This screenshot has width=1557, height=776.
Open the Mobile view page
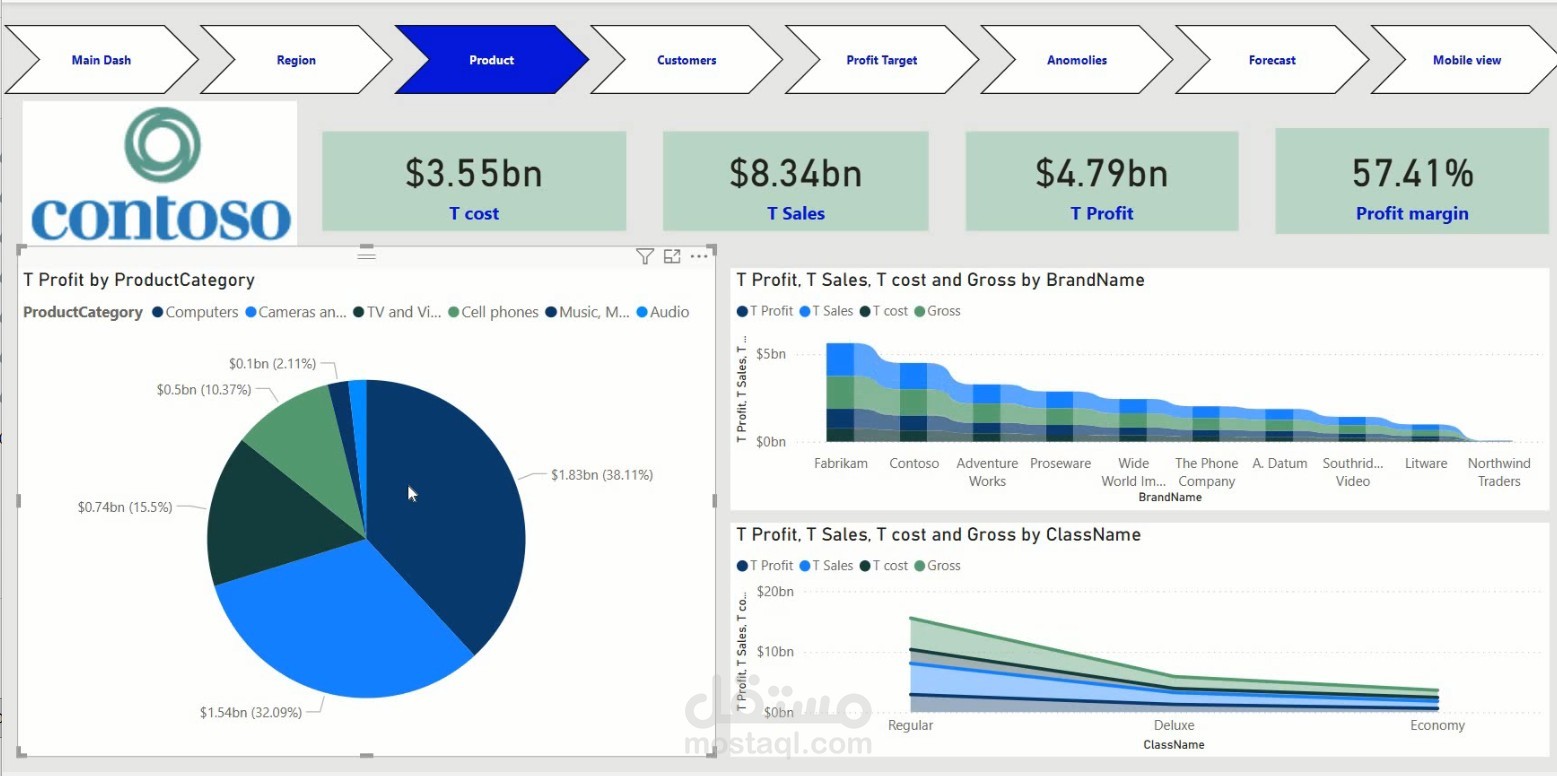pos(1466,60)
